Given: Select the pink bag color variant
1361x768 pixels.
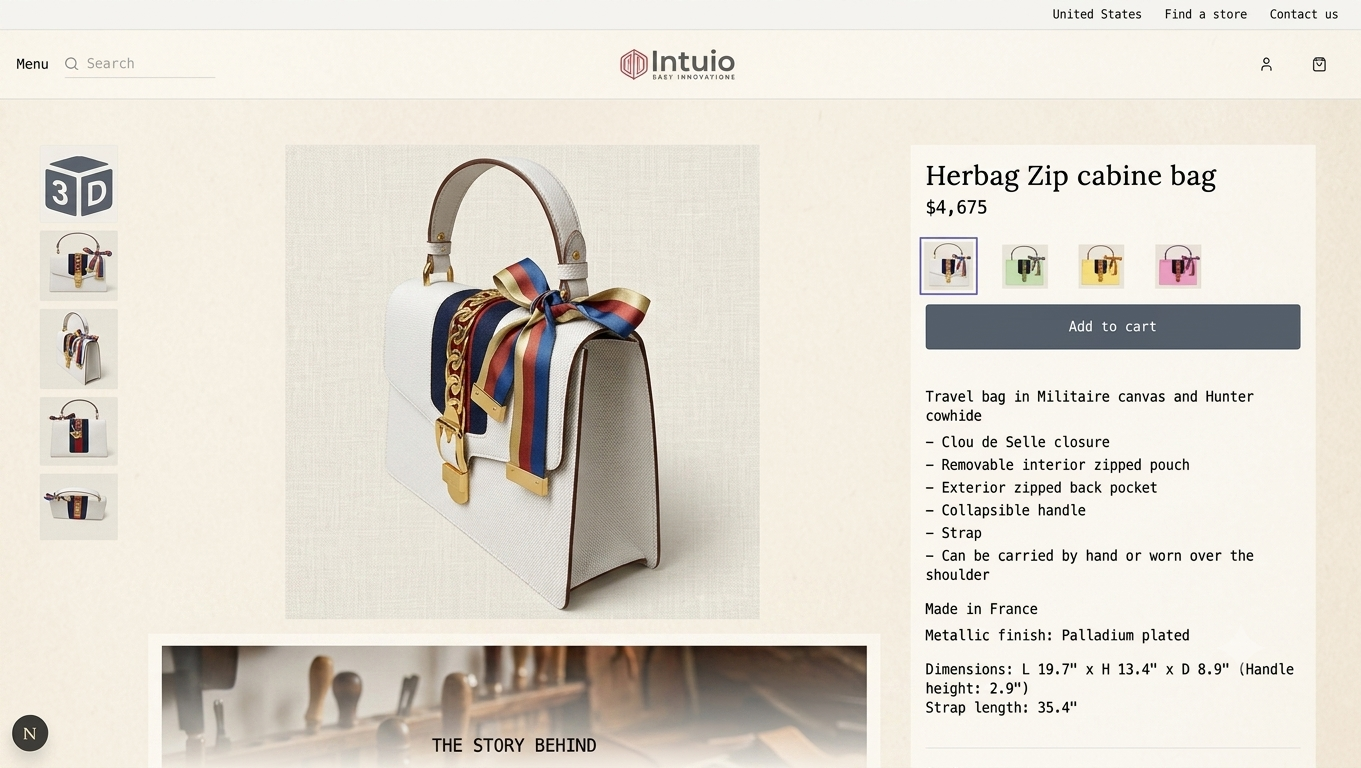Looking at the screenshot, I should pyautogui.click(x=1178, y=266).
